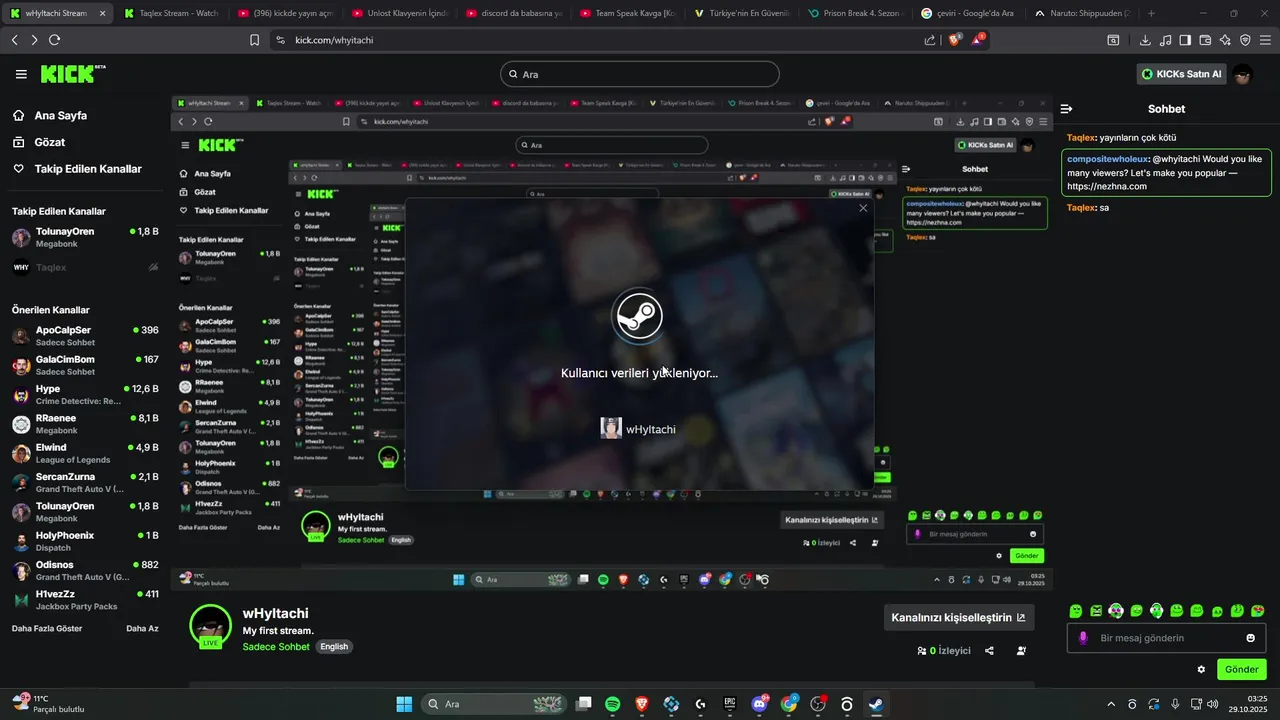Open Gözat in sidebar
1280x720 pixels.
pyautogui.click(x=39, y=142)
